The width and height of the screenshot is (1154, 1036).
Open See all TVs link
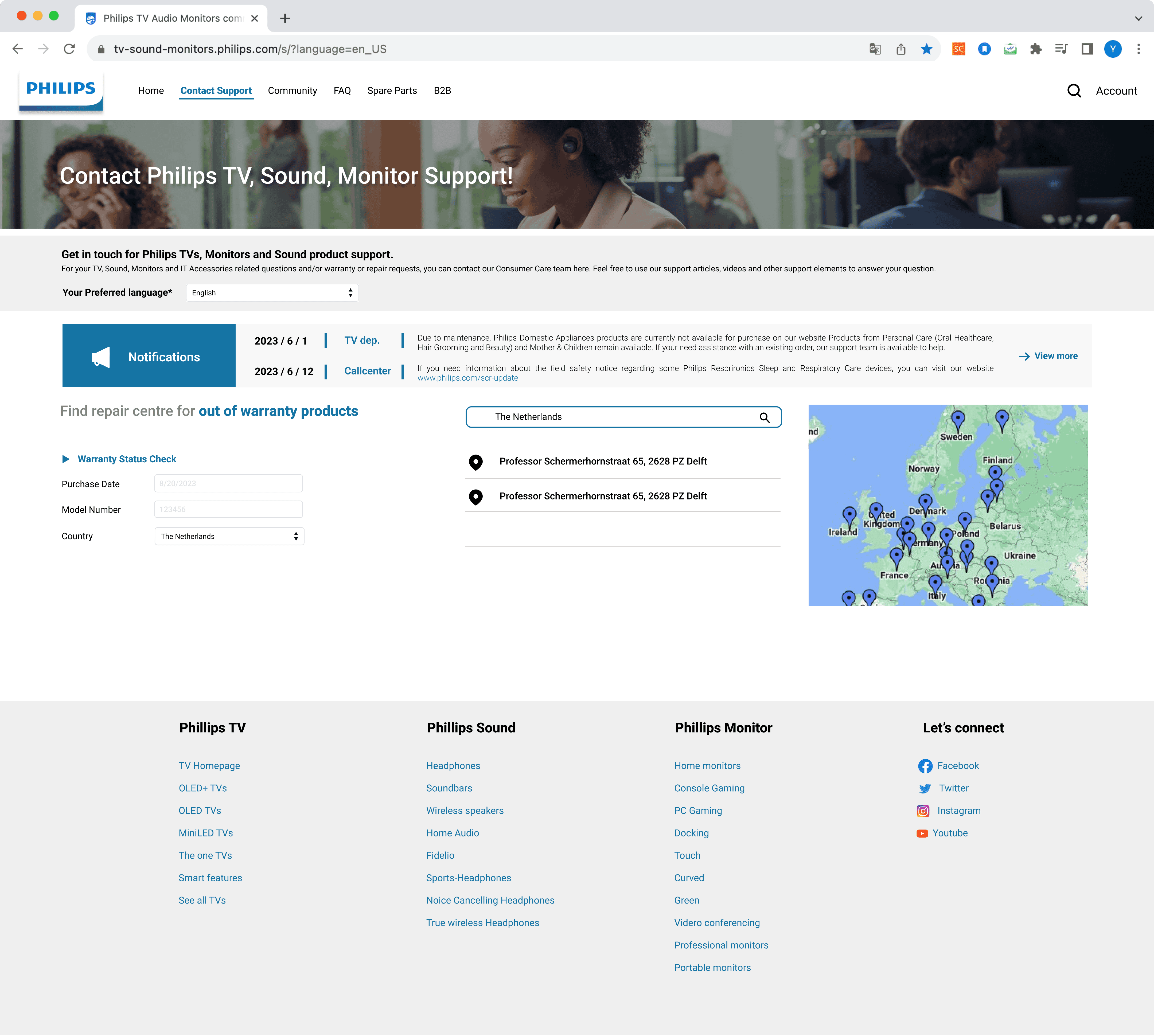[x=202, y=901]
